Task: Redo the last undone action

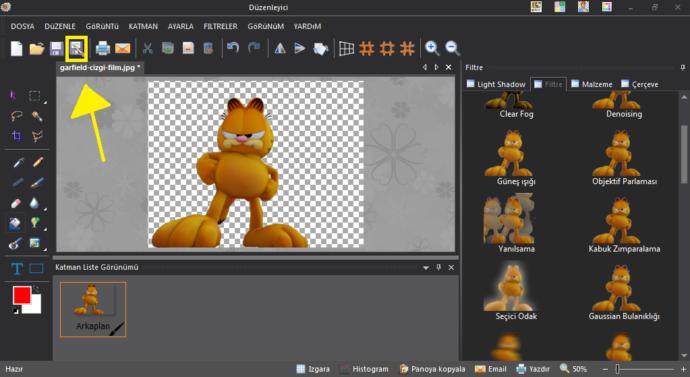Action: [254, 48]
